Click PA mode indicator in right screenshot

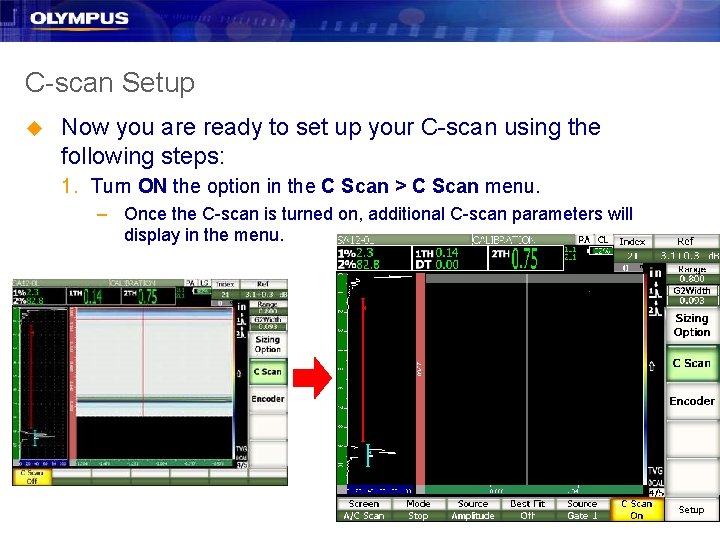[x=584, y=240]
